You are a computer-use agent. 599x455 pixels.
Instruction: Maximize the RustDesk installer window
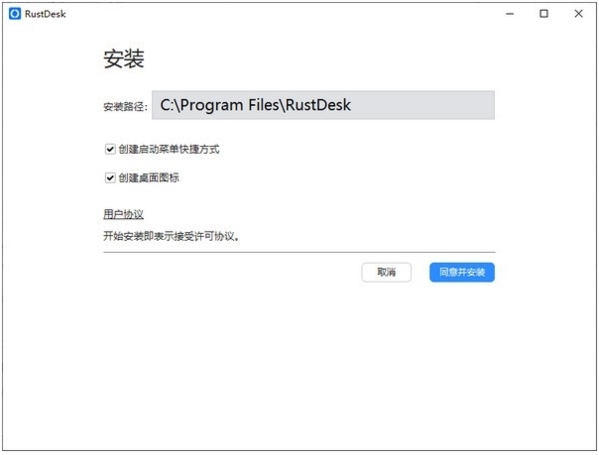click(544, 14)
